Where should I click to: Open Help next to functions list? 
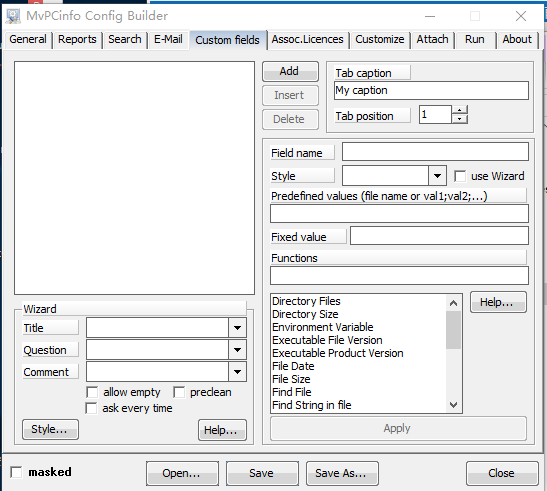(x=498, y=302)
